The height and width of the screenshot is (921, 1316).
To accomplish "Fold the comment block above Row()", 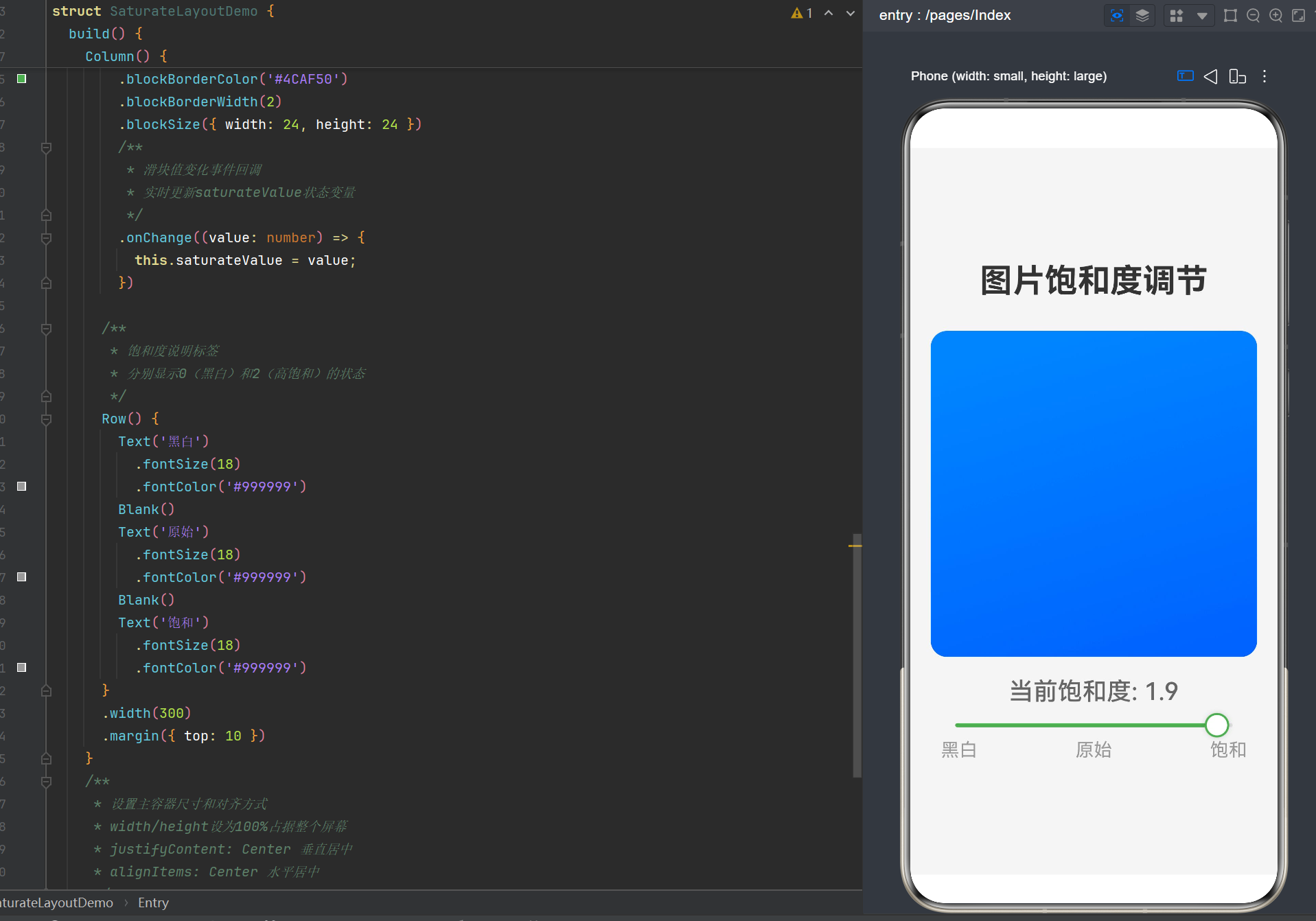I will click(46, 329).
